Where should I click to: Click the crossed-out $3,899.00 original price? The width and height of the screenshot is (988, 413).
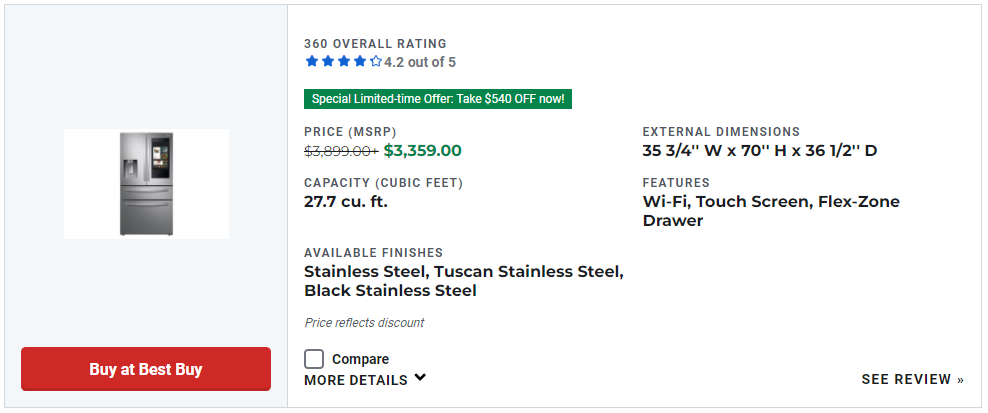pyautogui.click(x=341, y=151)
